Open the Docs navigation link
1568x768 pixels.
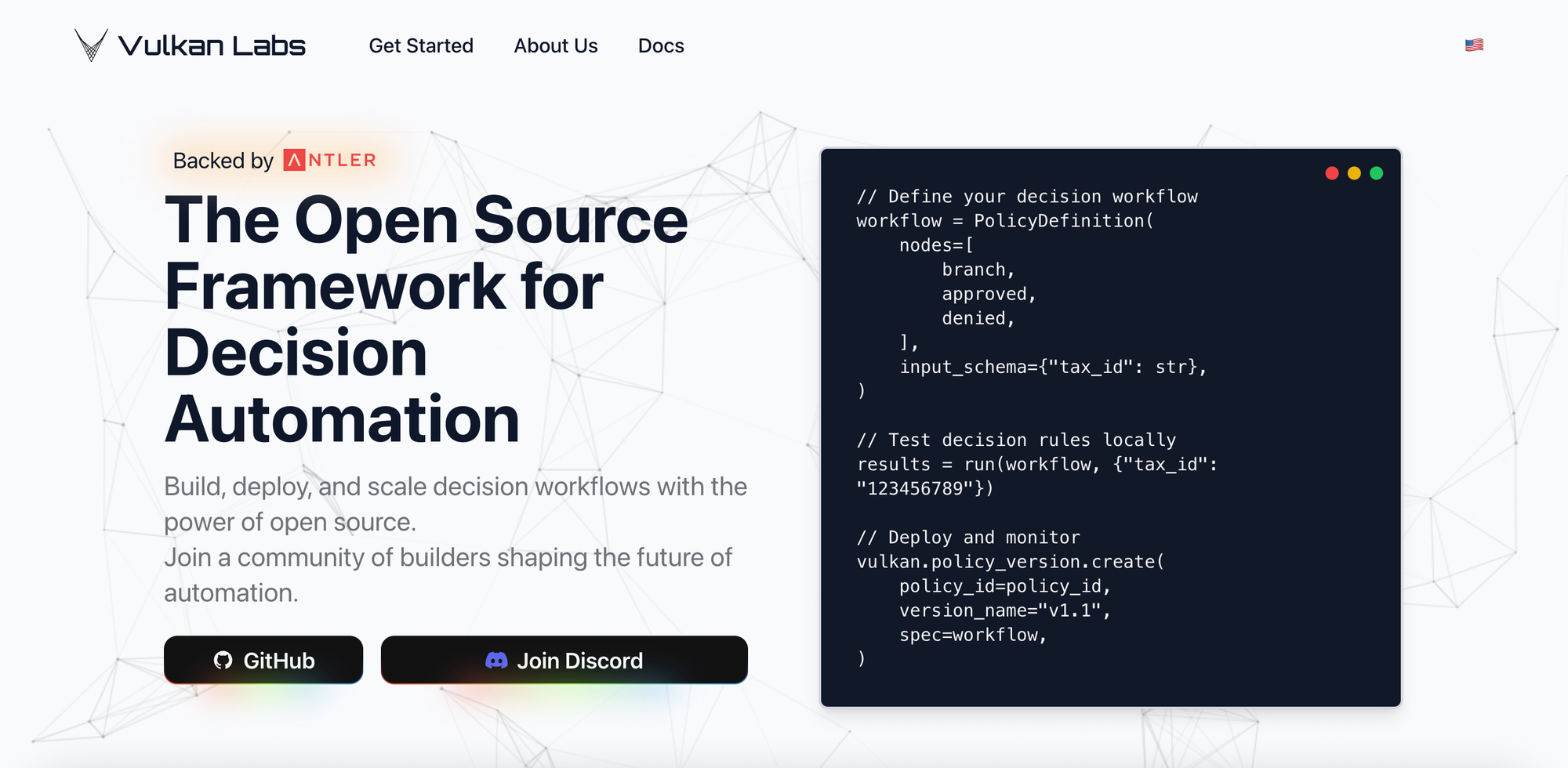[x=661, y=45]
